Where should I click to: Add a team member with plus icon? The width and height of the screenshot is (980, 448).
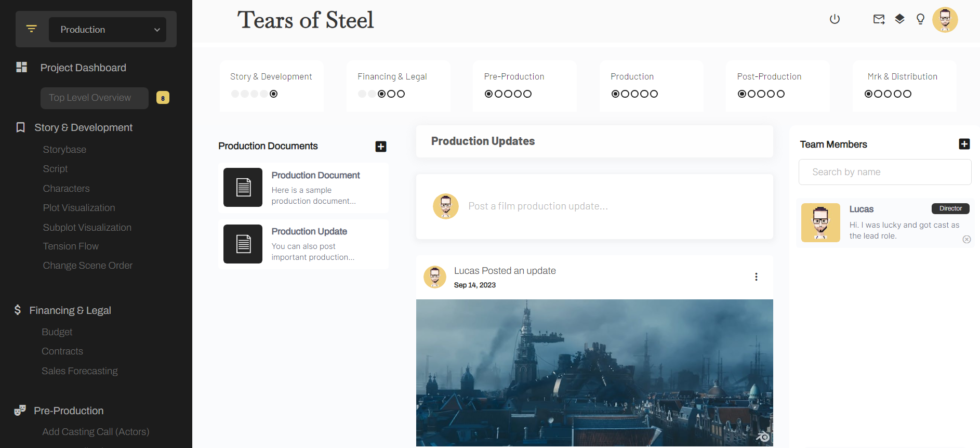tap(964, 144)
